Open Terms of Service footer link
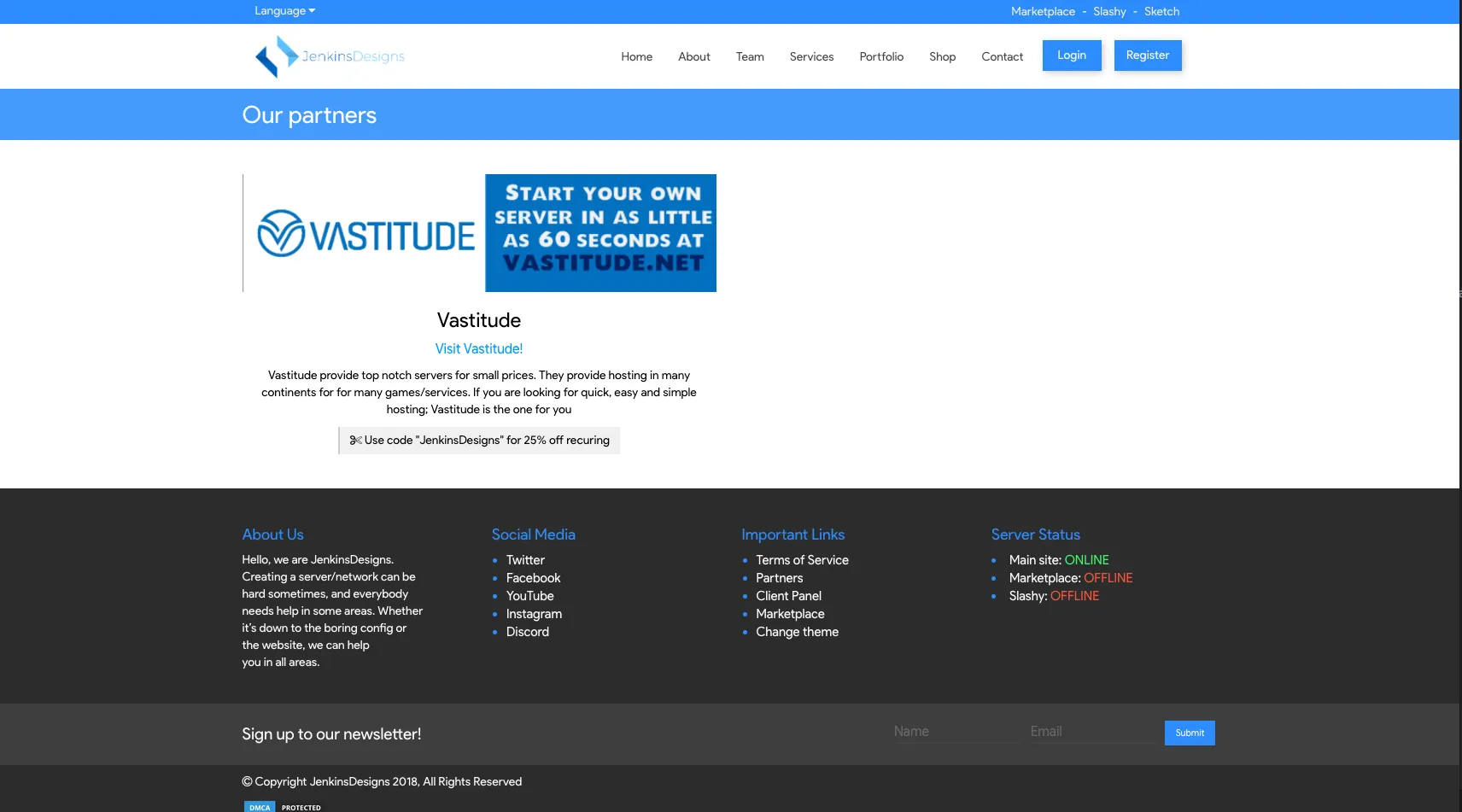Image resolution: width=1462 pixels, height=812 pixels. [x=802, y=560]
